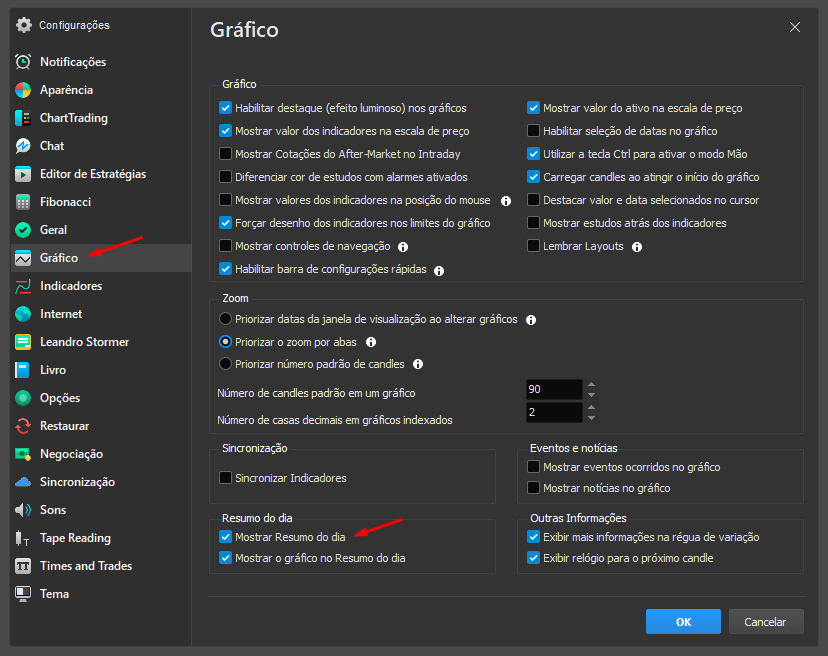Click the Opções green circle icon

pyautogui.click(x=23, y=398)
